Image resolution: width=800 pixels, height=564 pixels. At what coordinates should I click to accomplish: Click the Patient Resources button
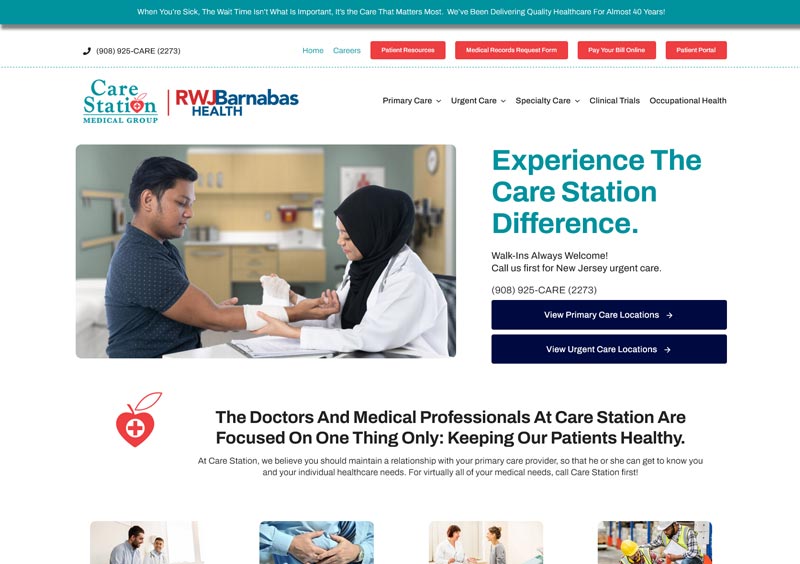click(x=408, y=50)
